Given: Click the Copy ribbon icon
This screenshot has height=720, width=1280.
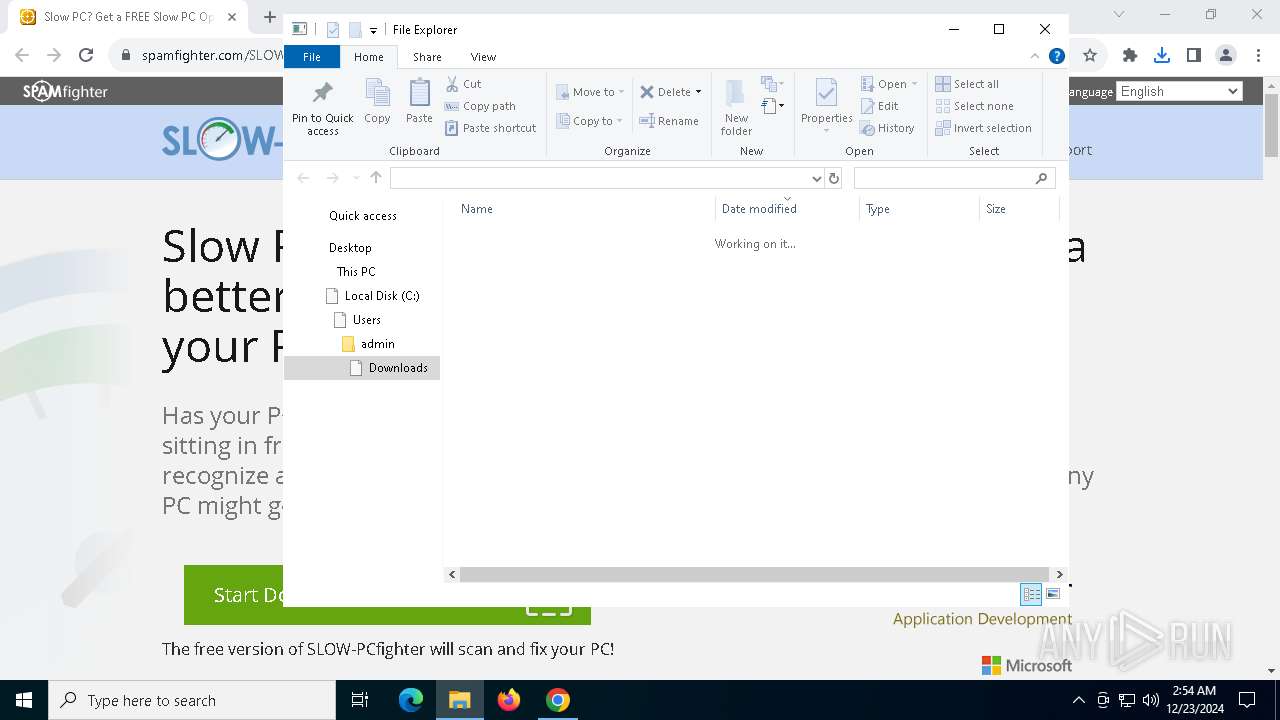Looking at the screenshot, I should tap(377, 102).
